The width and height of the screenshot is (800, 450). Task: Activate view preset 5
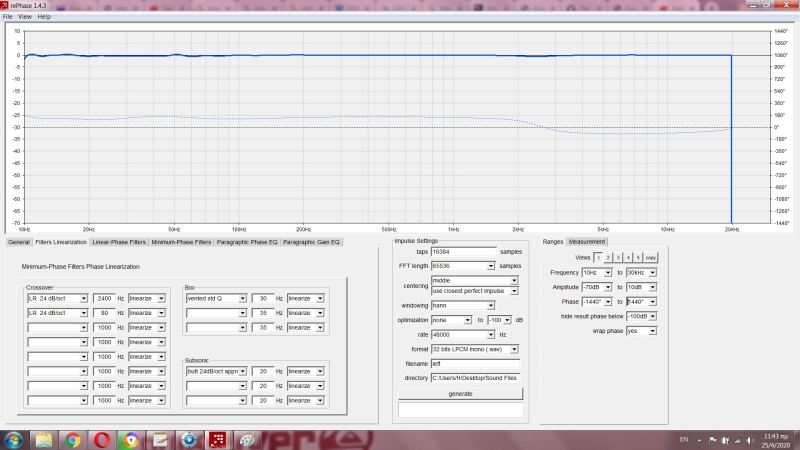(638, 257)
